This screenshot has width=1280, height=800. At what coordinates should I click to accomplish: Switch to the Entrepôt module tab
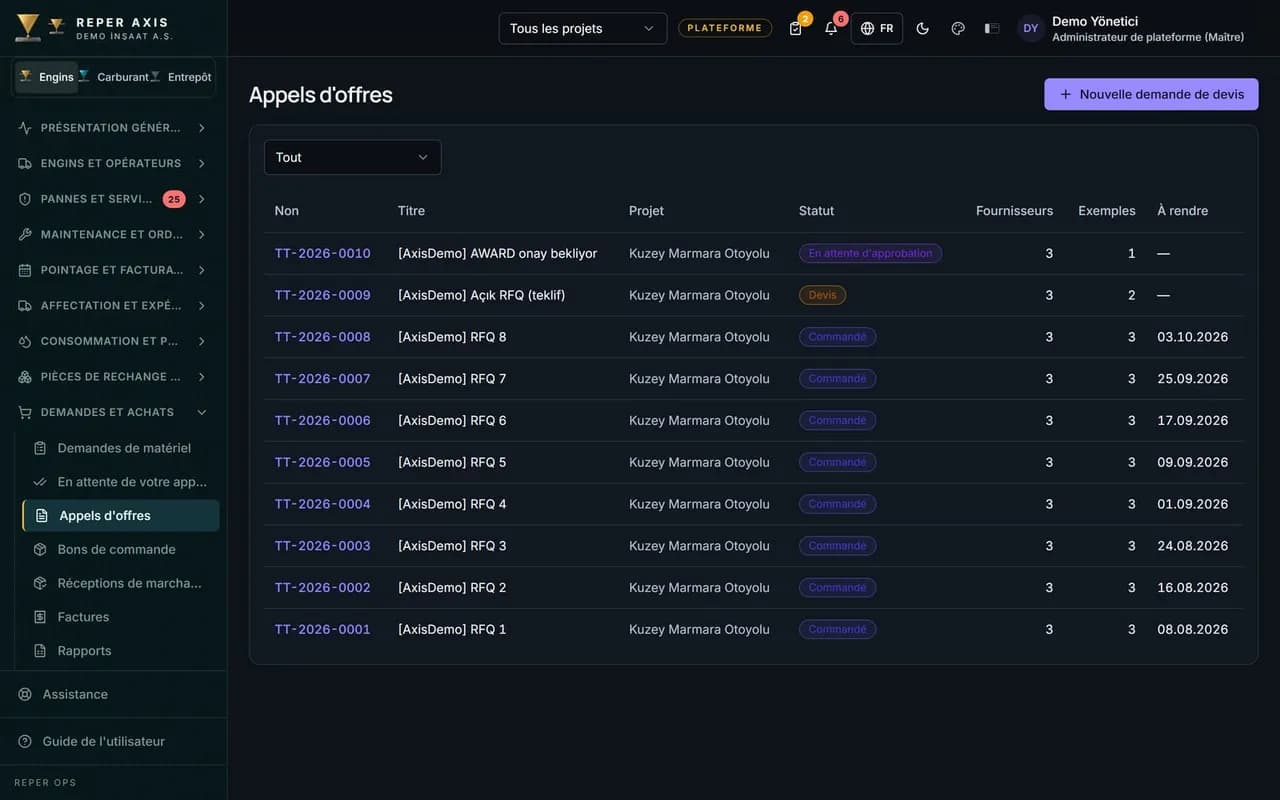pyautogui.click(x=182, y=77)
